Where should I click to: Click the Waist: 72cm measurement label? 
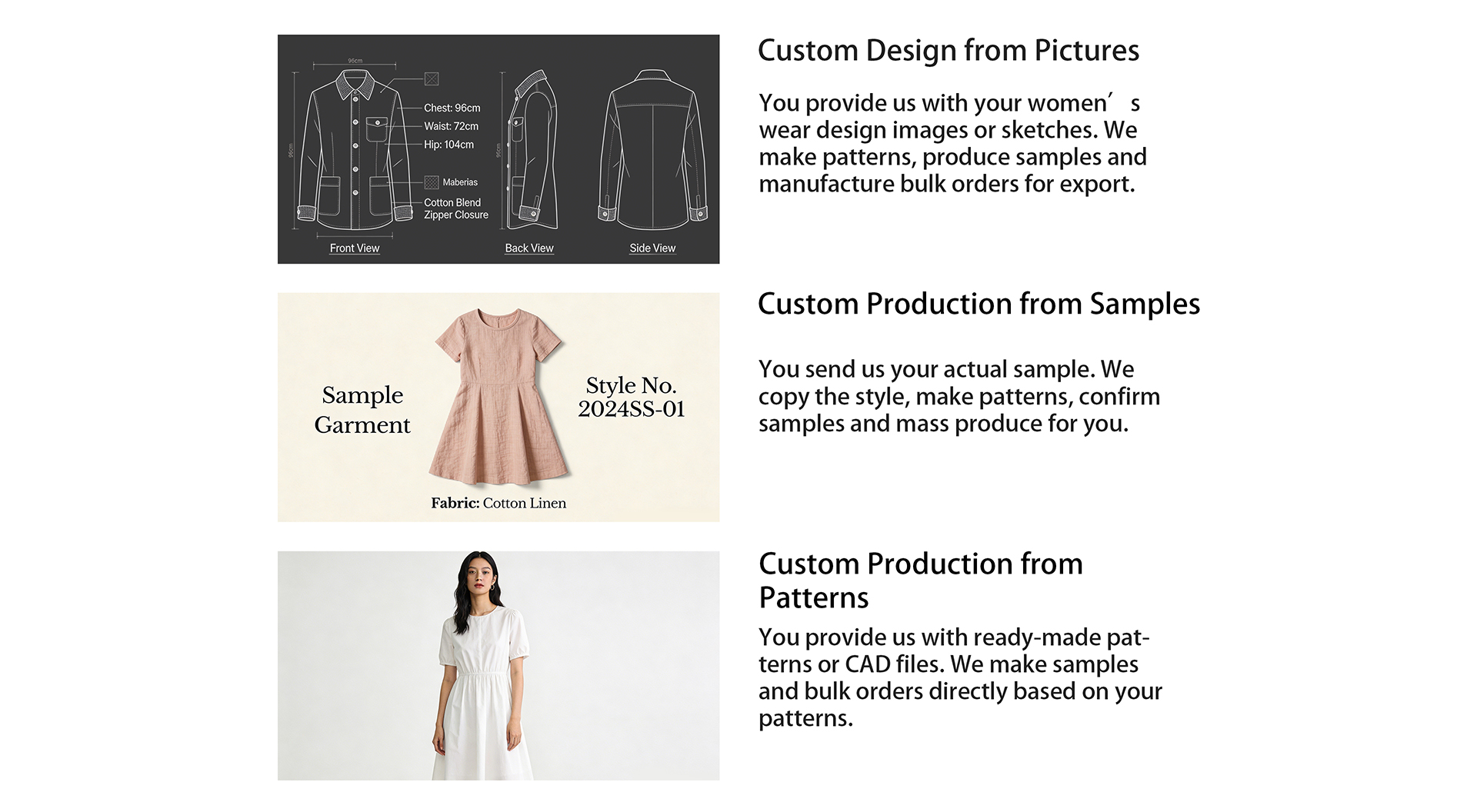[452, 126]
